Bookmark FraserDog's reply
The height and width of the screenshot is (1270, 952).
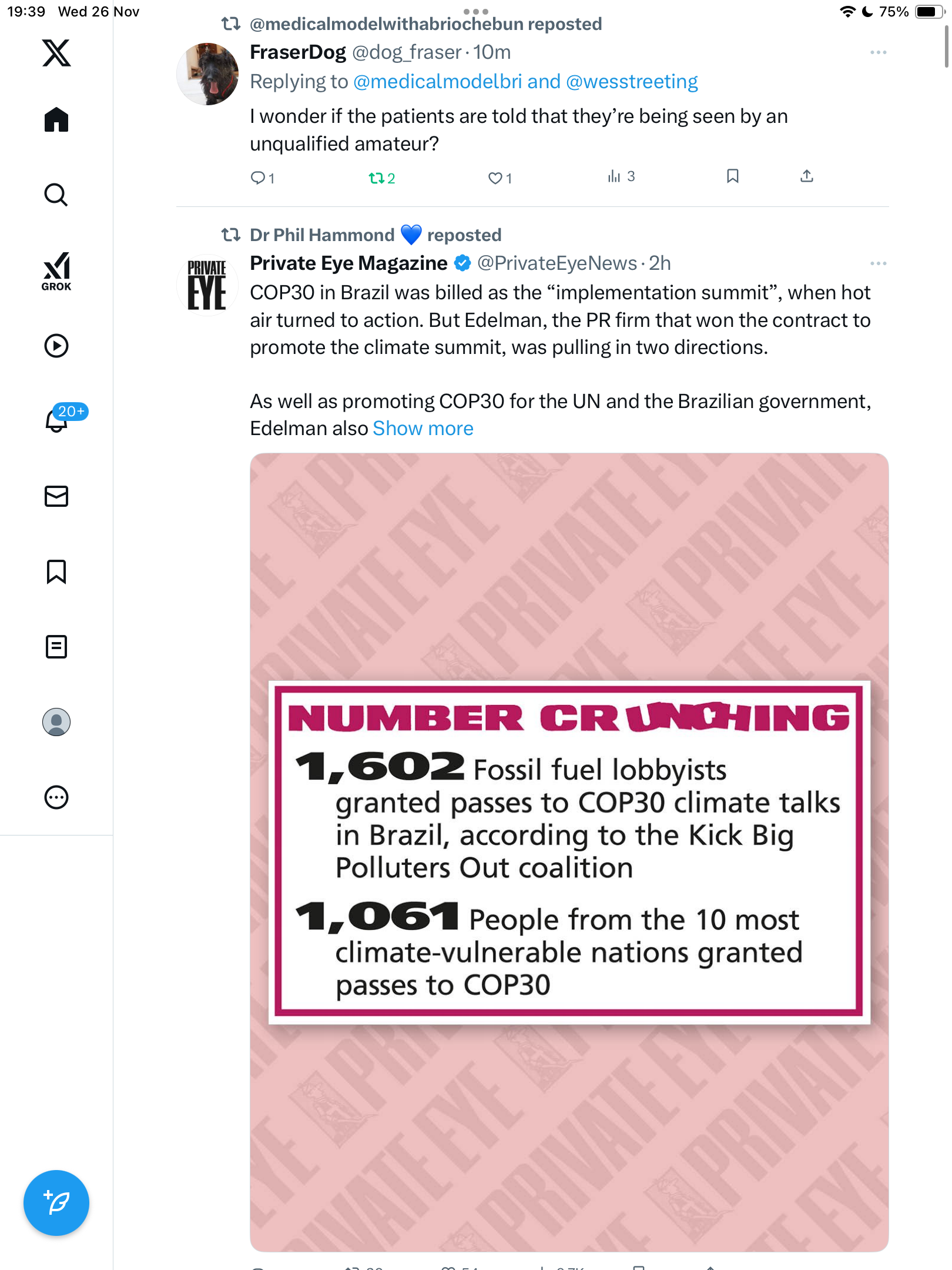(732, 176)
